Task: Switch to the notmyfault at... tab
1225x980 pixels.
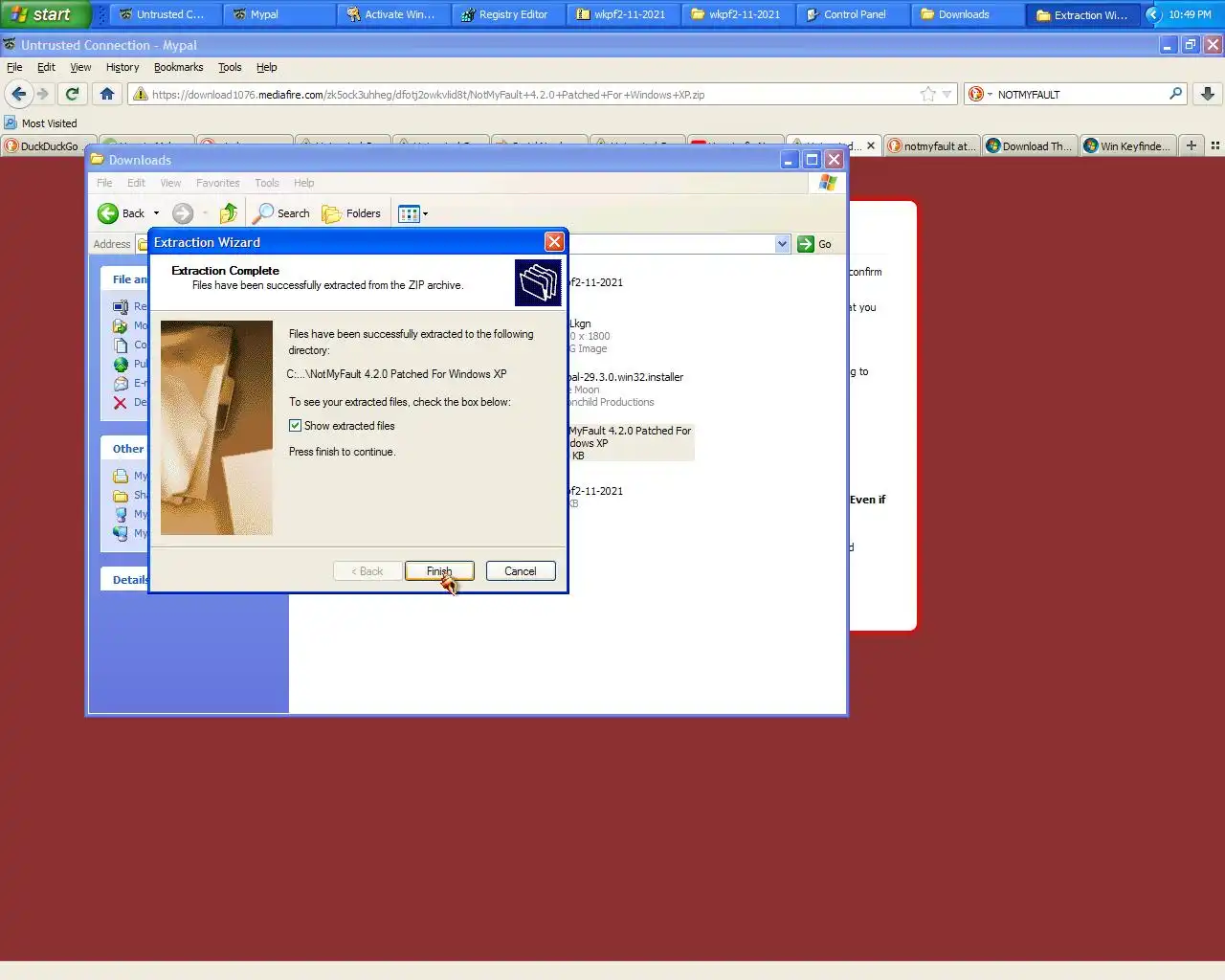Action: [931, 145]
